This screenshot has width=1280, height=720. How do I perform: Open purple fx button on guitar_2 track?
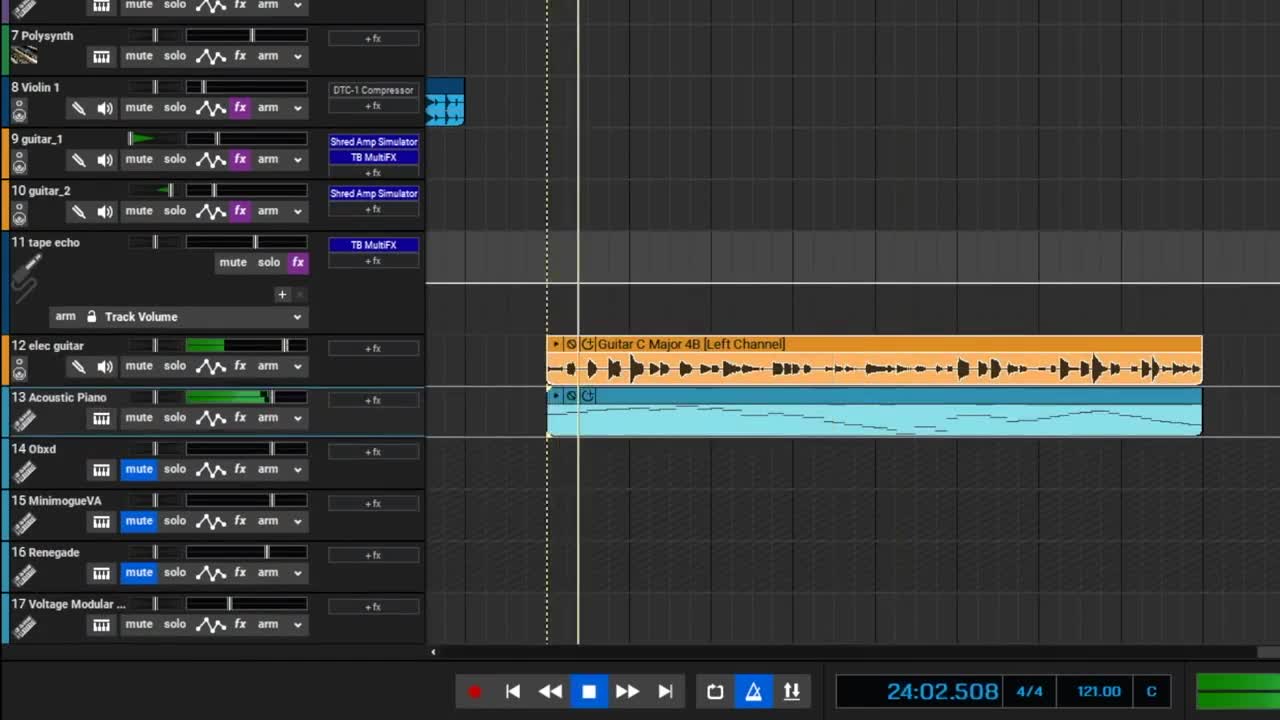point(240,211)
